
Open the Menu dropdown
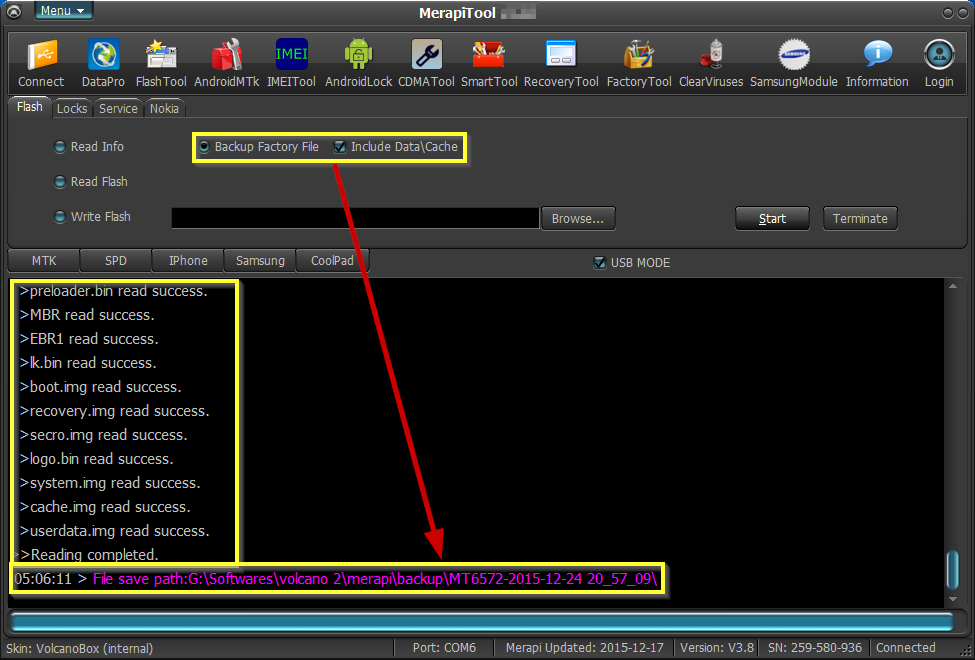tap(63, 11)
